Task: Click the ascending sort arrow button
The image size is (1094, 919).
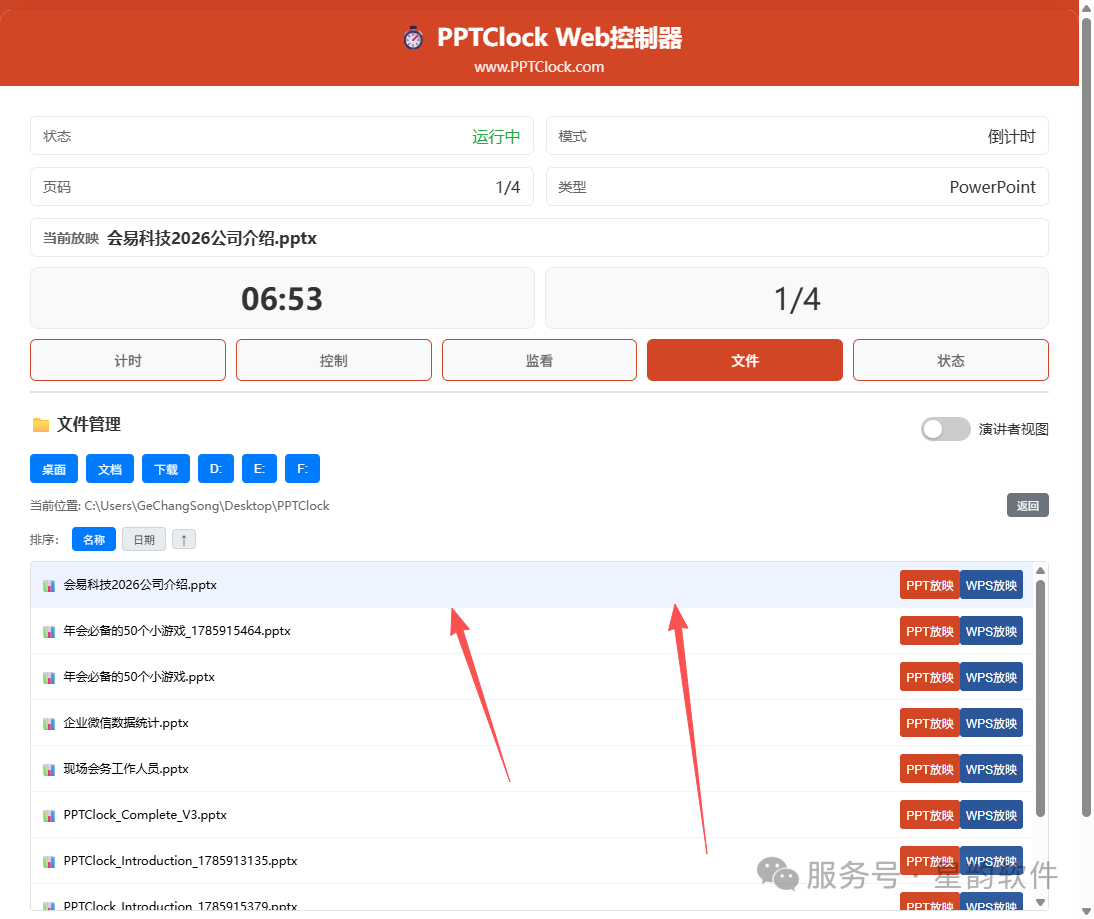Action: (x=183, y=539)
